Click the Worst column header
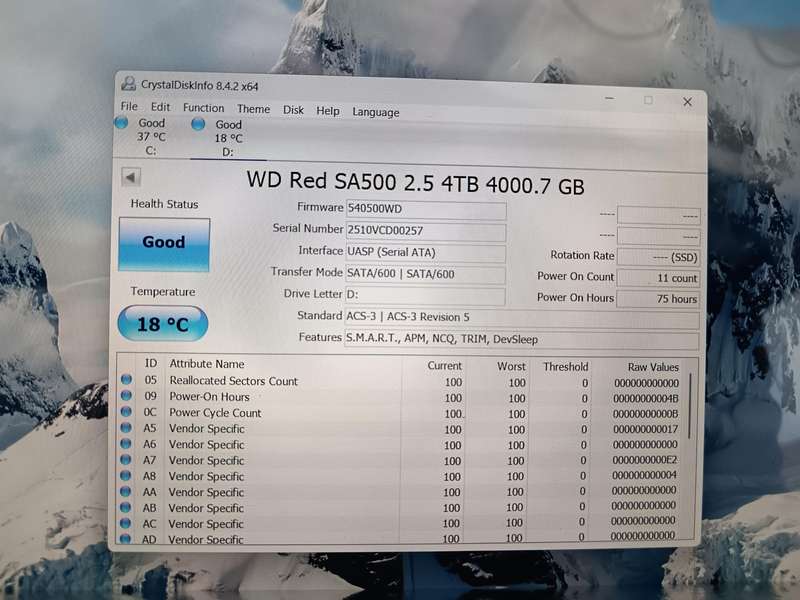Screen dimensions: 800x600 (x=511, y=366)
